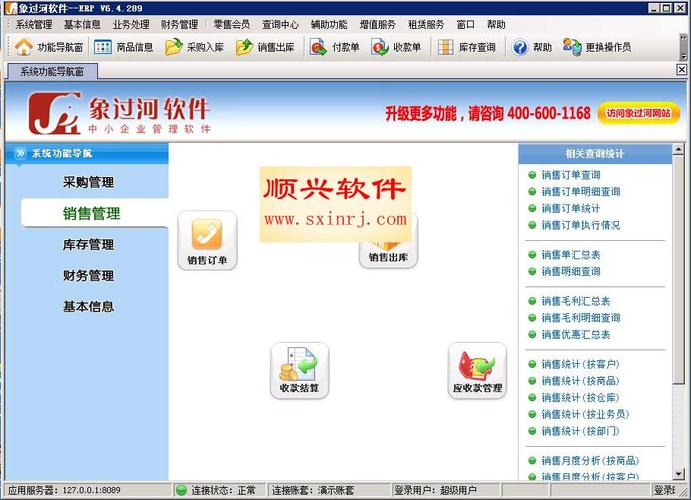Screen dimensions: 691x500
Task: Open the 增值服务 menu
Action: [x=377, y=25]
